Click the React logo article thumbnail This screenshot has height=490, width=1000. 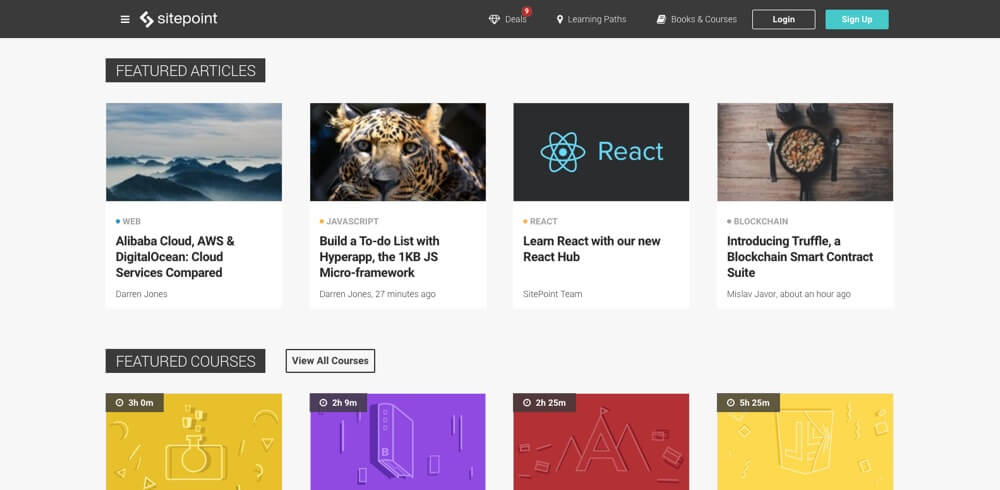601,152
